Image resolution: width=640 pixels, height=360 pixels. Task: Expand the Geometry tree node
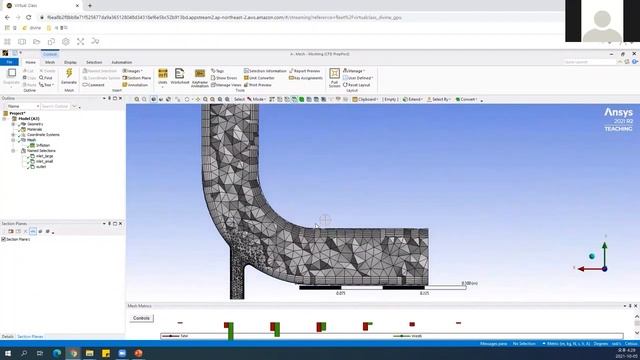[13, 124]
